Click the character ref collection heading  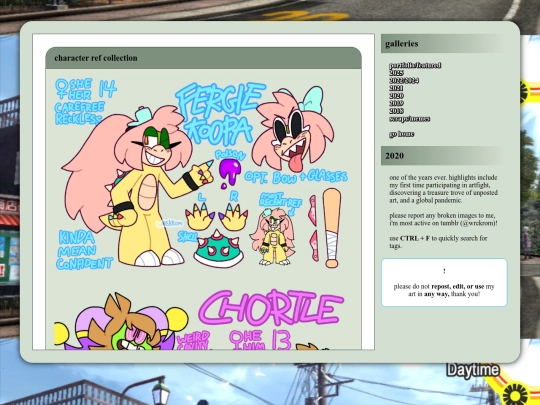coord(96,58)
